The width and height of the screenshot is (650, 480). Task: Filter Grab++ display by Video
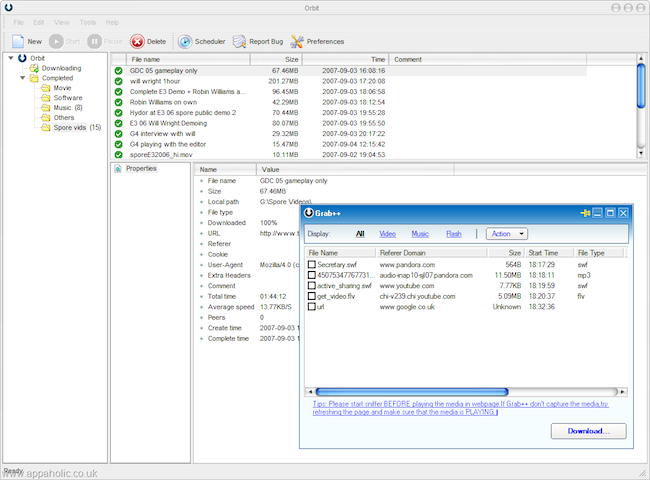388,234
